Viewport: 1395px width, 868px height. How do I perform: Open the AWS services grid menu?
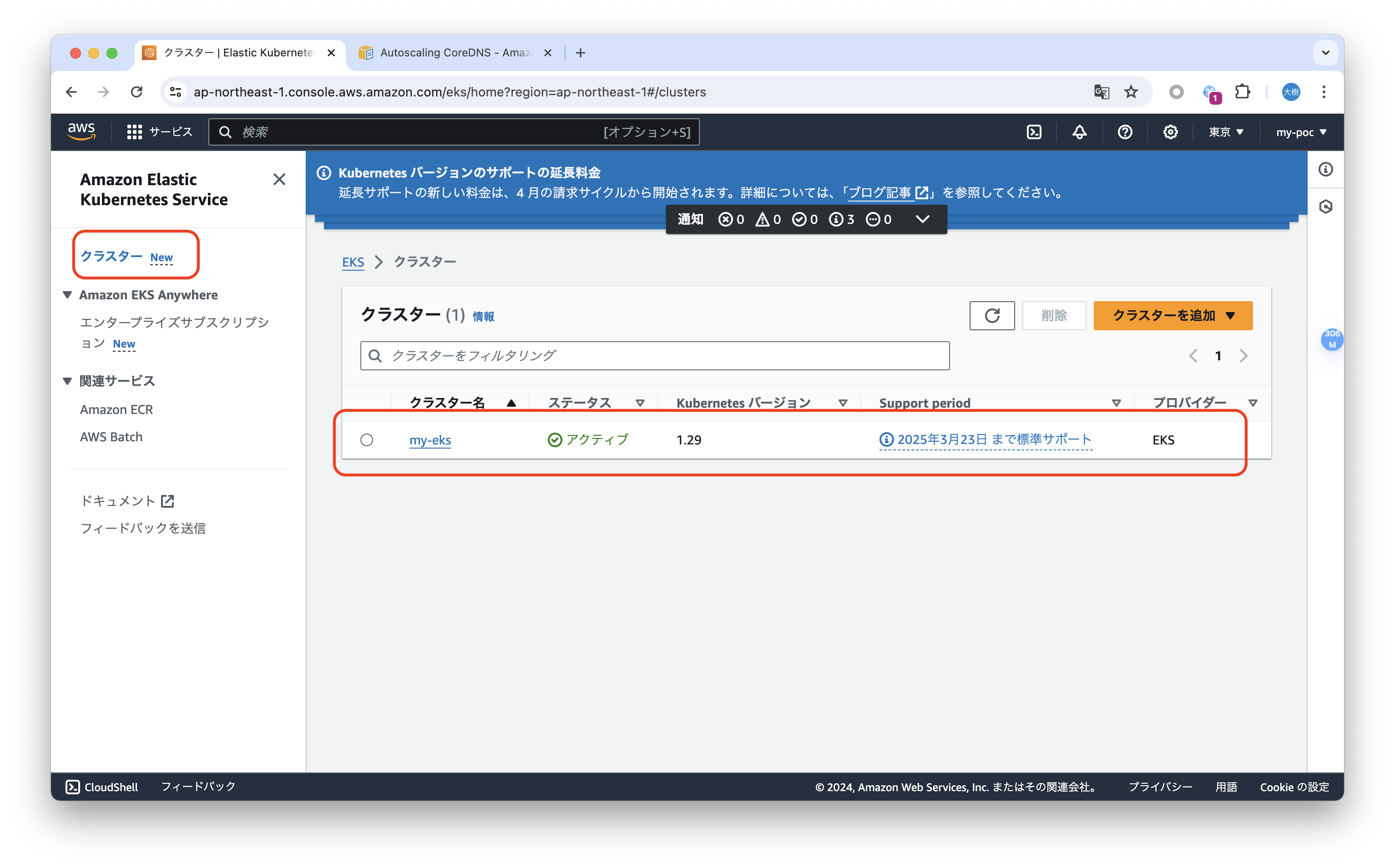(x=134, y=132)
